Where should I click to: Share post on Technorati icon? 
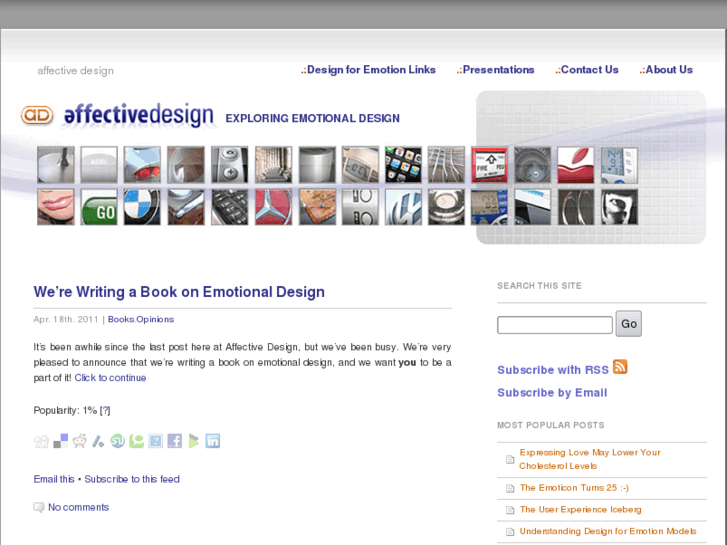(x=136, y=441)
